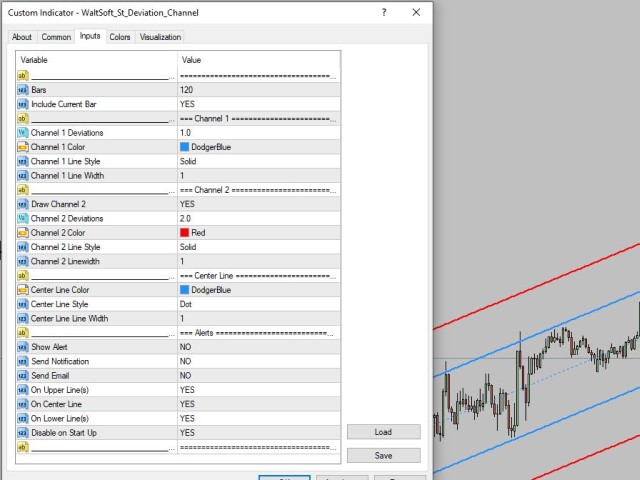This screenshot has height=480, width=640.
Task: Click the Disable on Start Up YES value
Action: point(259,433)
